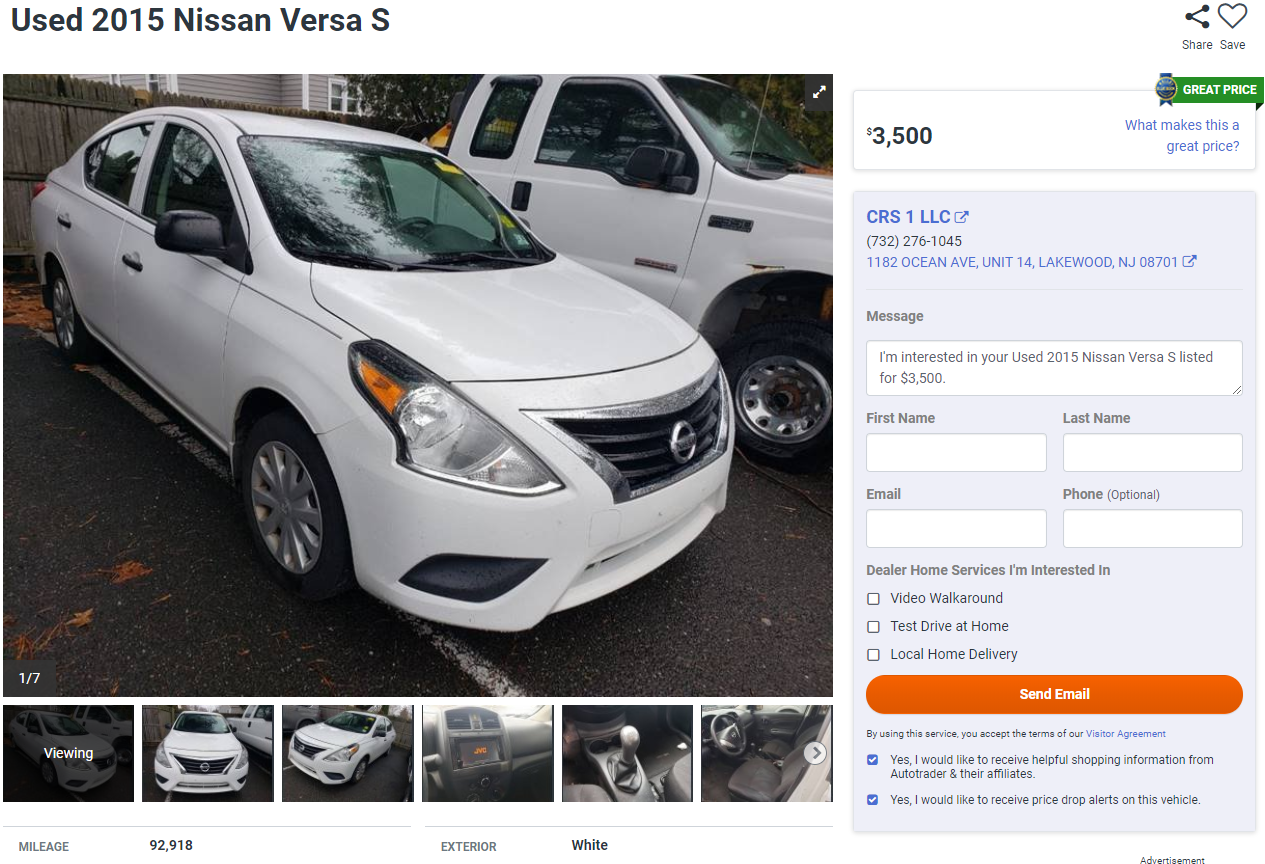Click the Great Price badge icon
1265x864 pixels.
coord(1166,89)
